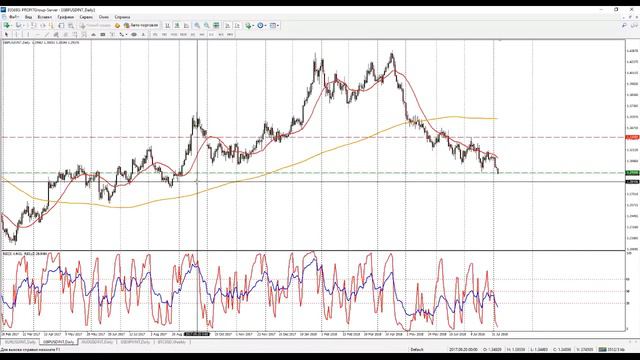This screenshot has width=640, height=360.
Task: Toggle chart auto scroll icon
Action: (x=227, y=25)
